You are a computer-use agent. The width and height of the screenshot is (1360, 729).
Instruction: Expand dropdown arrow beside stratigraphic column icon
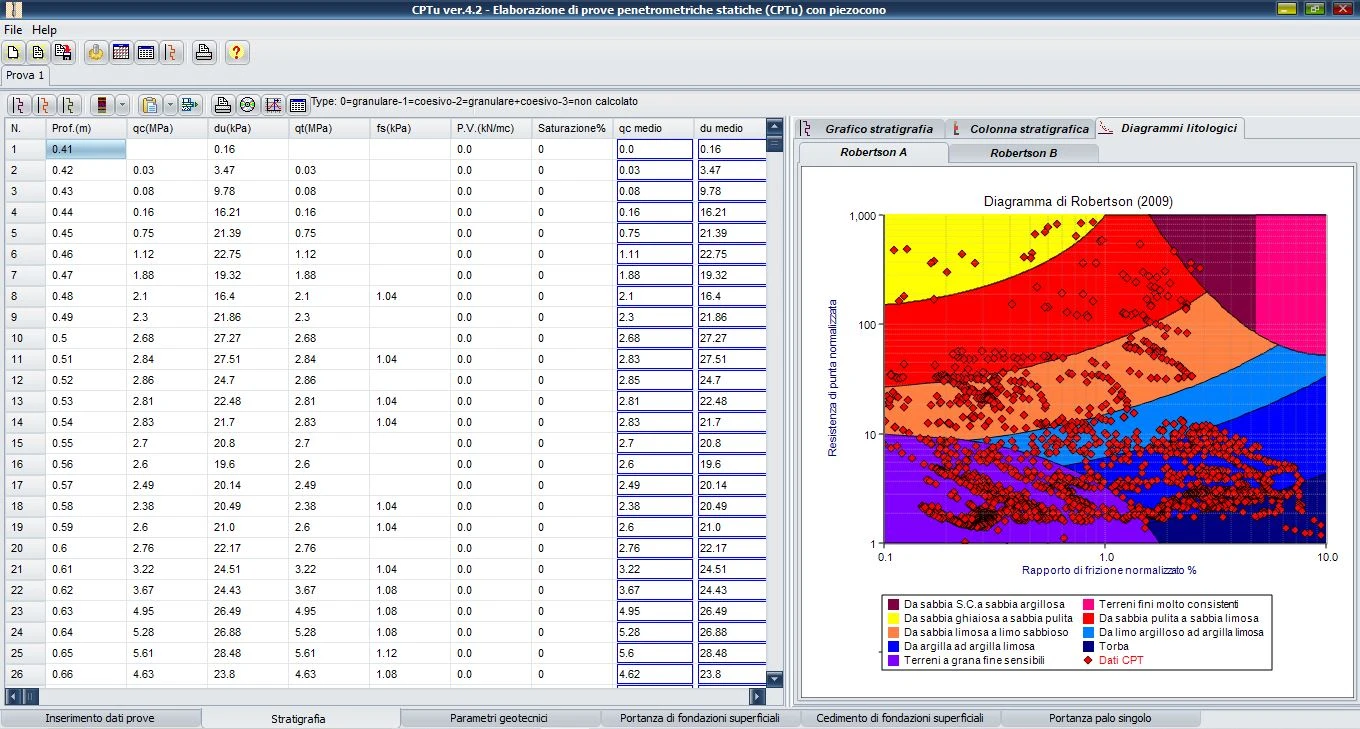pos(122,104)
